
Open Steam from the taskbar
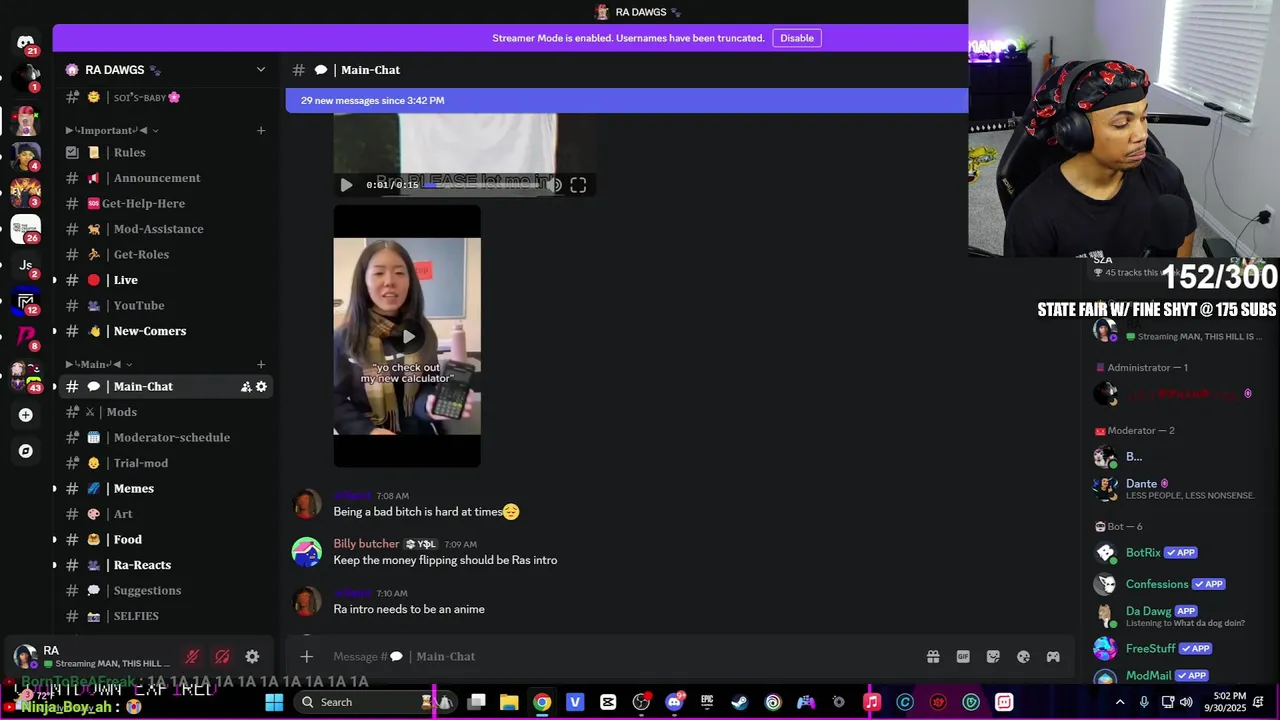click(740, 702)
